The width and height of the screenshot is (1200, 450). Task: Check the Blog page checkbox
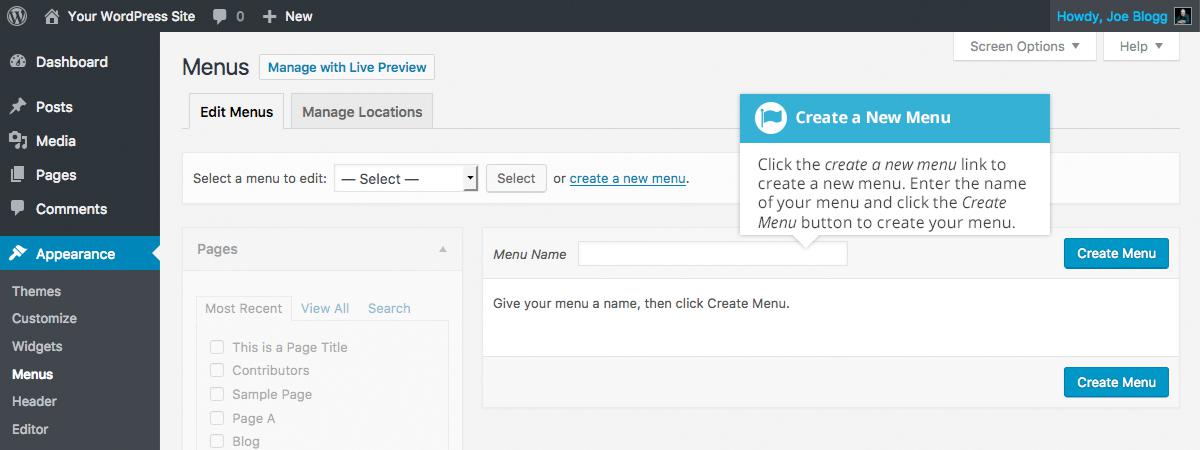pos(216,441)
